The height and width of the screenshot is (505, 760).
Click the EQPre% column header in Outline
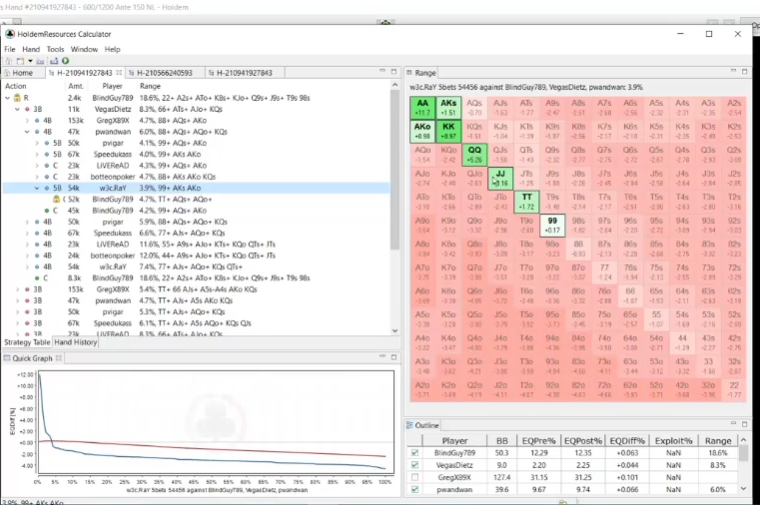coord(538,441)
